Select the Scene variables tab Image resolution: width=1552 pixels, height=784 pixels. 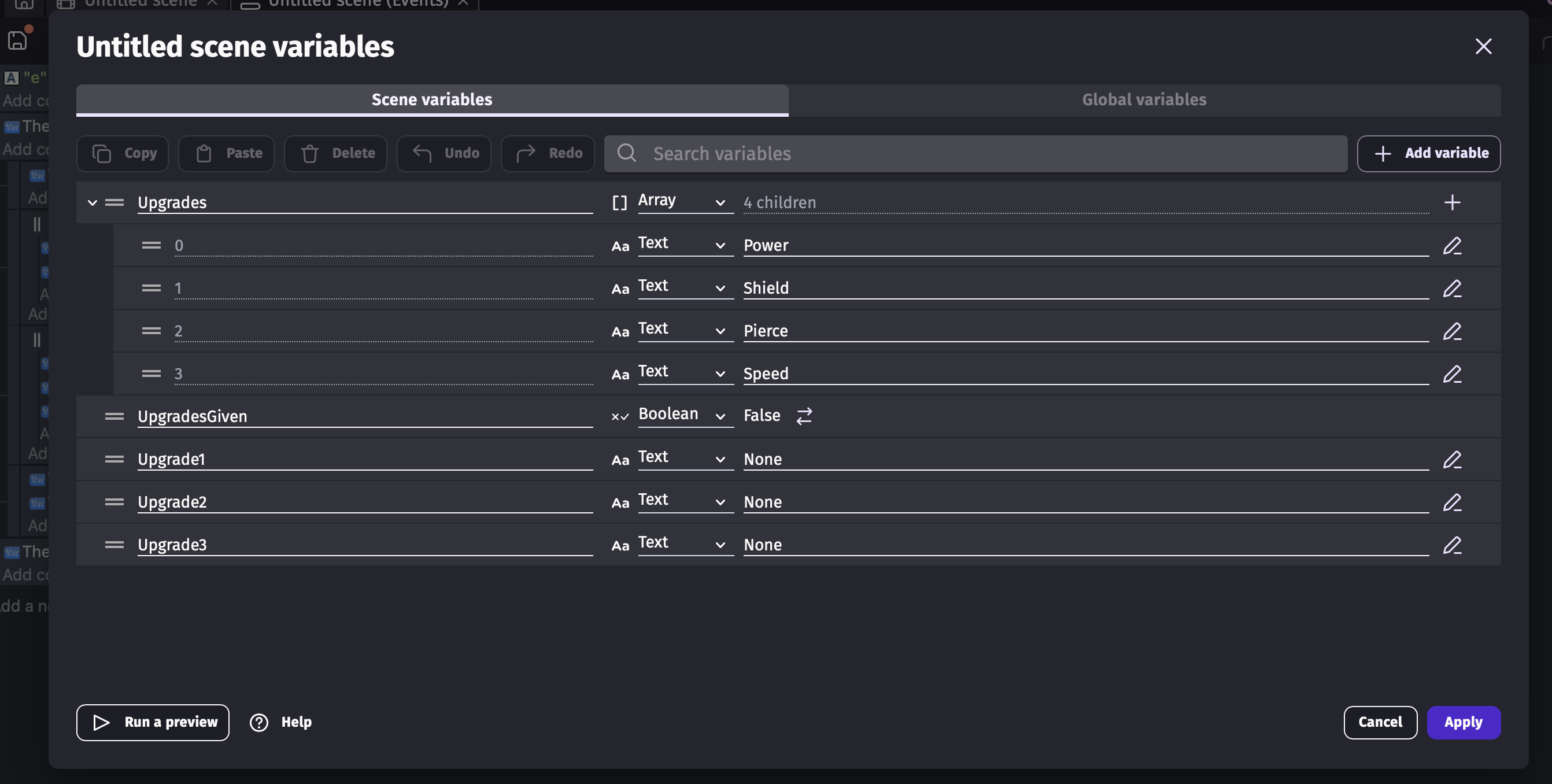[x=432, y=100]
